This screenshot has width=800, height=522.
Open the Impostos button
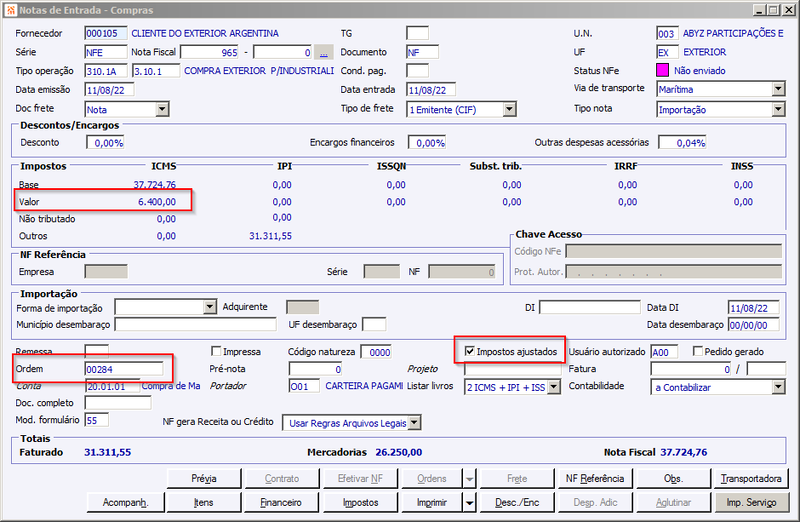click(x=361, y=503)
